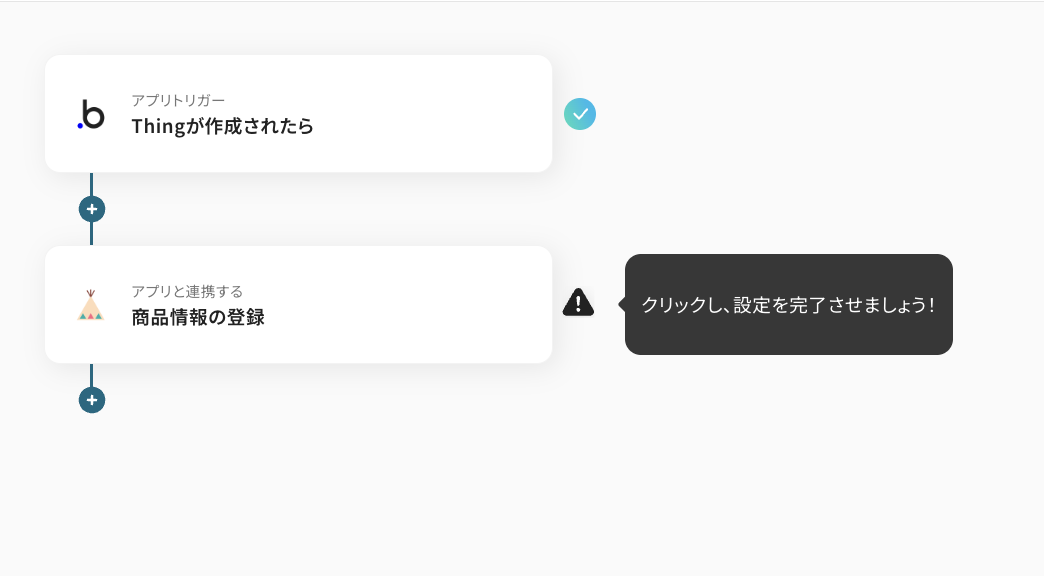Click the tent-shaped app icon
Screen dimensions: 1044x576
tap(91, 305)
